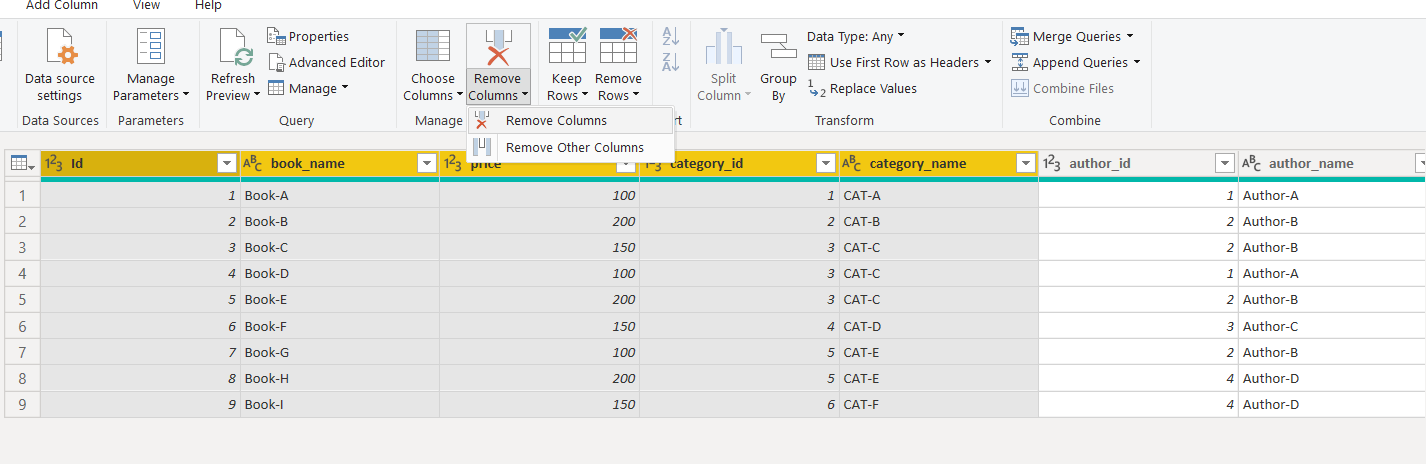Switch to the View ribbon tab
The image size is (1426, 464).
[x=146, y=6]
